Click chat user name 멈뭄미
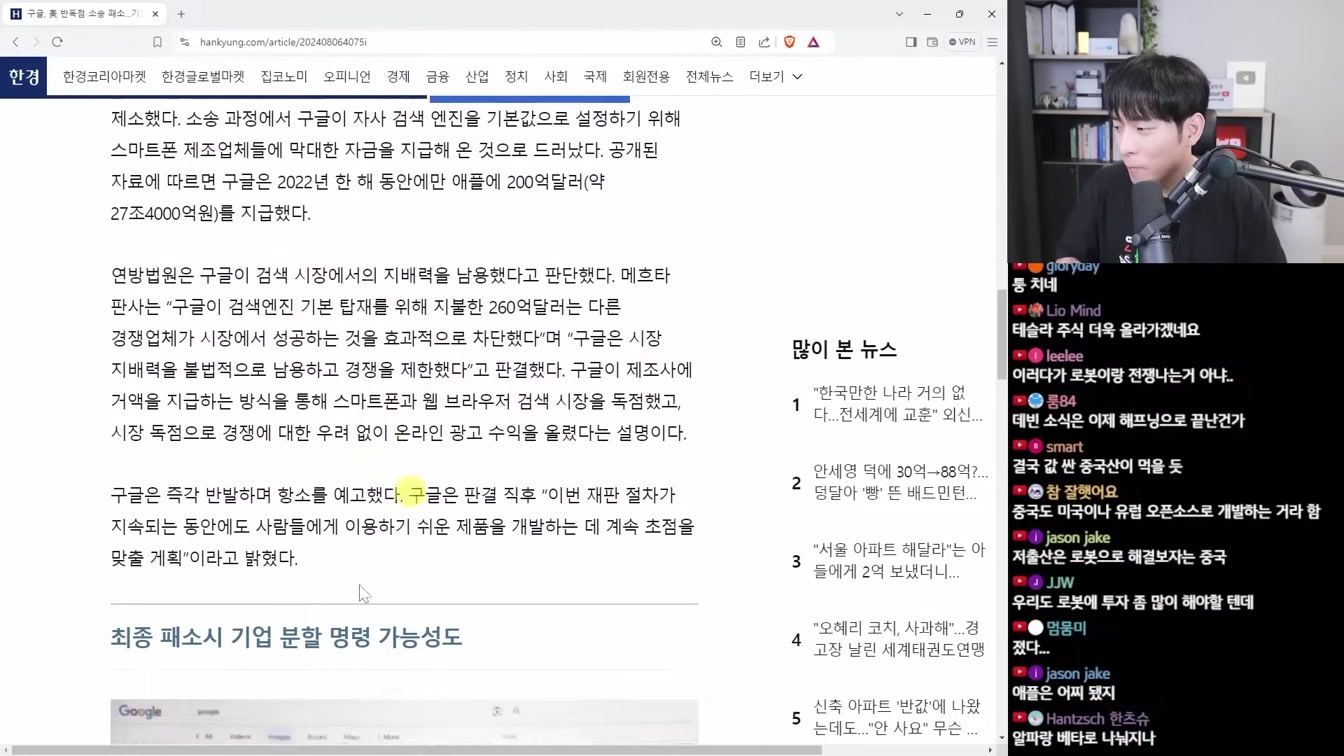This screenshot has width=1344, height=756. [x=1066, y=628]
